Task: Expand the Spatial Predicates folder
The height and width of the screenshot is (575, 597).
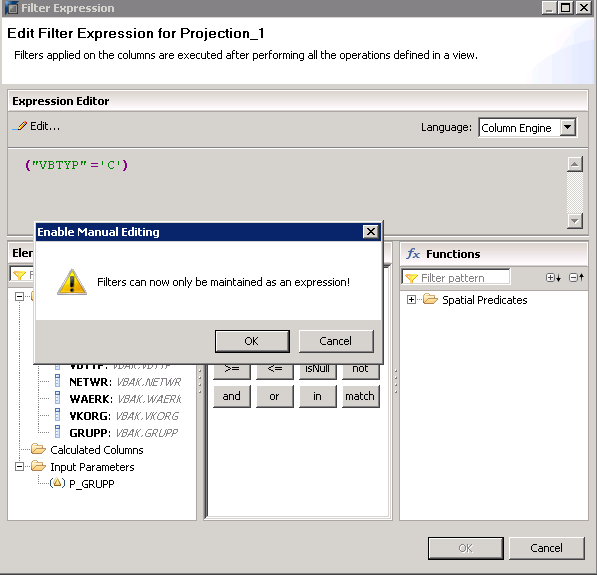Action: click(411, 300)
